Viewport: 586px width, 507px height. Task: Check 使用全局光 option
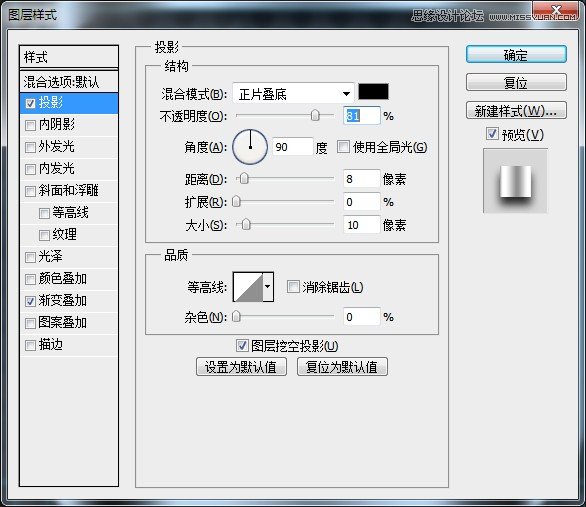pyautogui.click(x=343, y=146)
